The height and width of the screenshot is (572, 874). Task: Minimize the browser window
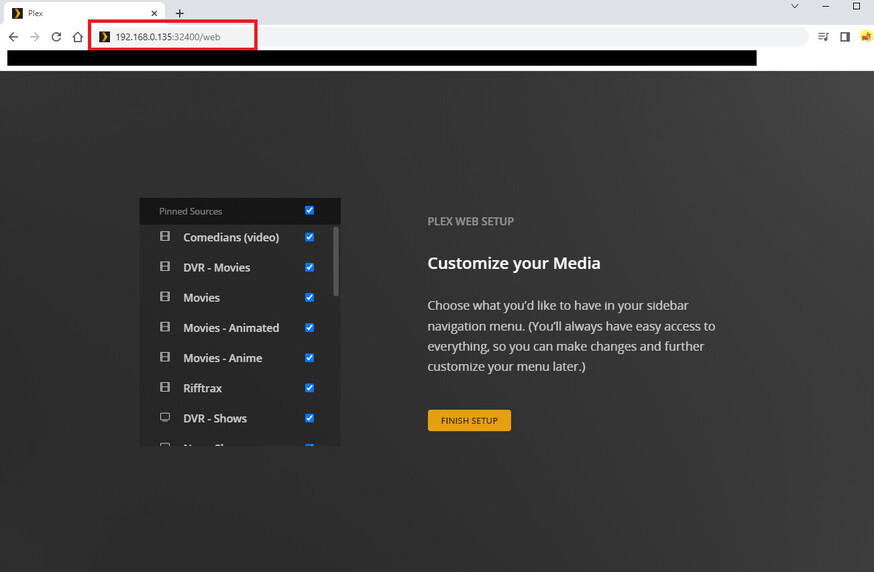click(x=826, y=6)
